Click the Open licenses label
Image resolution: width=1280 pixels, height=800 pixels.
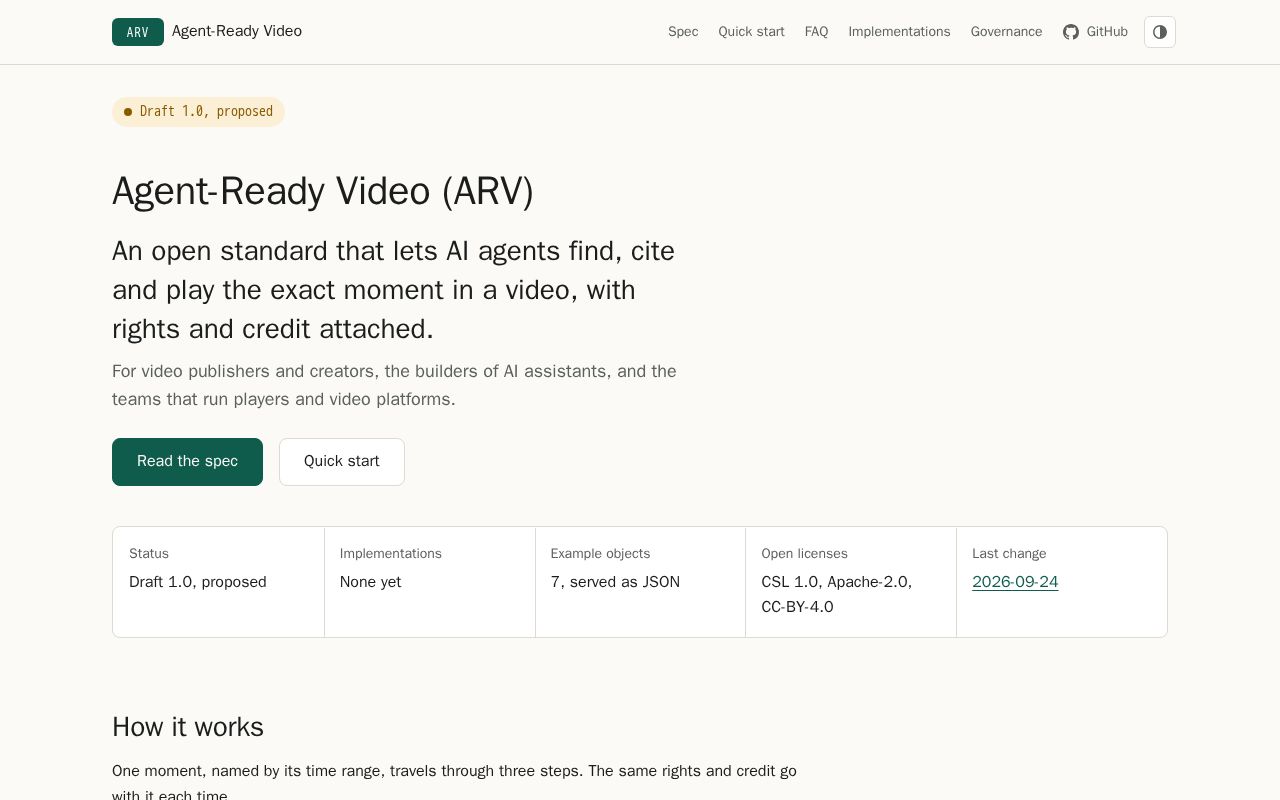[x=804, y=554]
